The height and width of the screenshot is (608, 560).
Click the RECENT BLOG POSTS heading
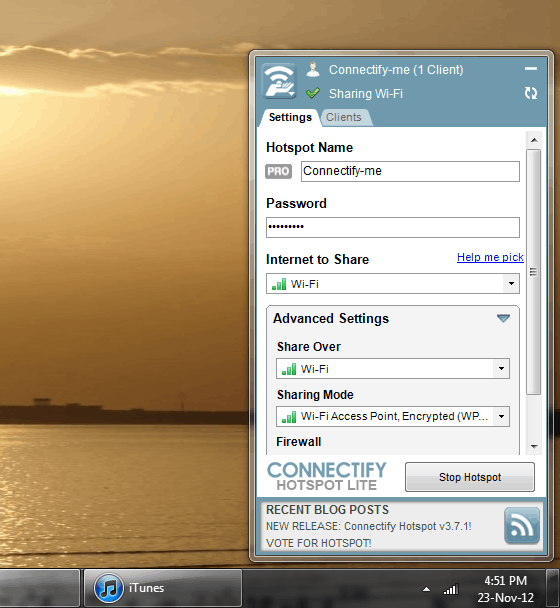pos(327,510)
